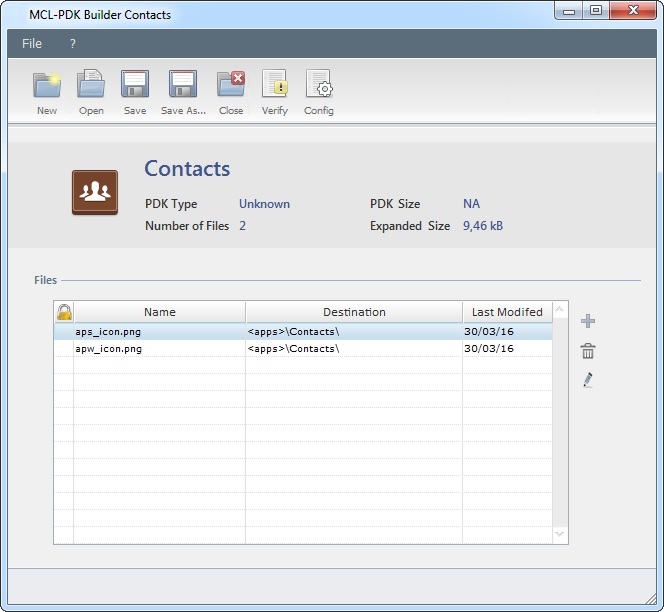Open the ? help menu

pyautogui.click(x=73, y=44)
